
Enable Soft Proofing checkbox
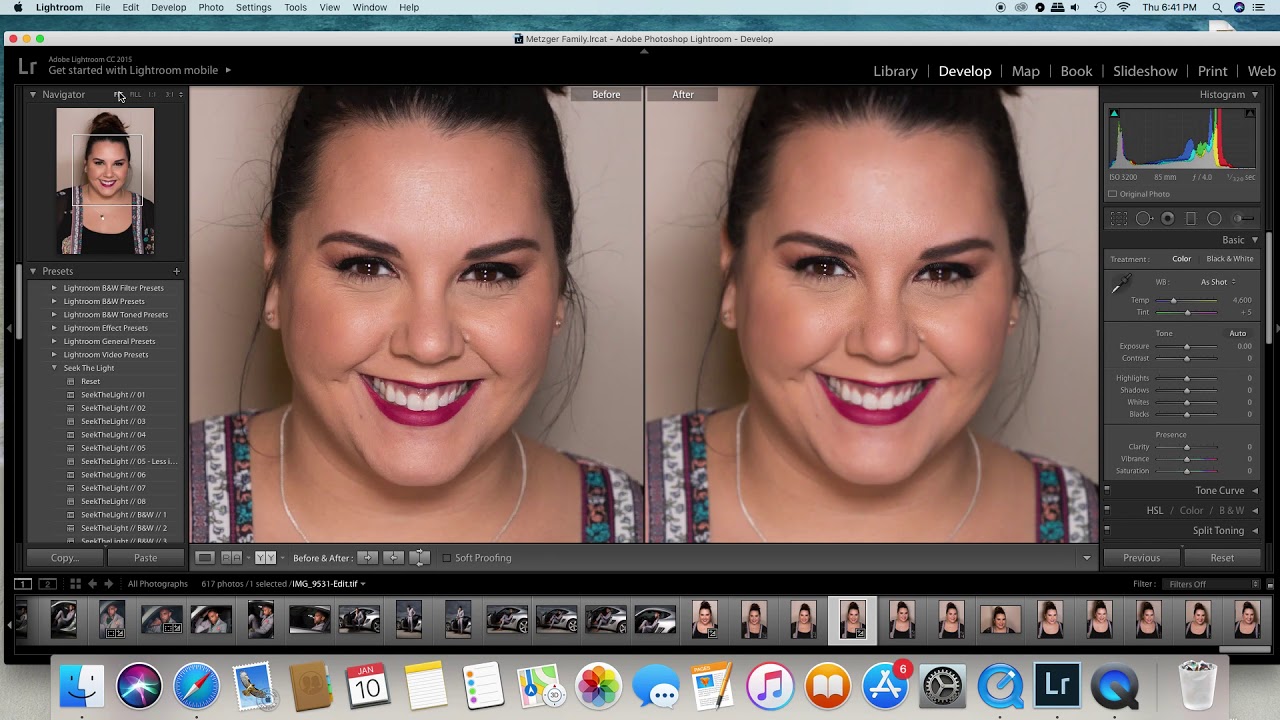tap(447, 558)
